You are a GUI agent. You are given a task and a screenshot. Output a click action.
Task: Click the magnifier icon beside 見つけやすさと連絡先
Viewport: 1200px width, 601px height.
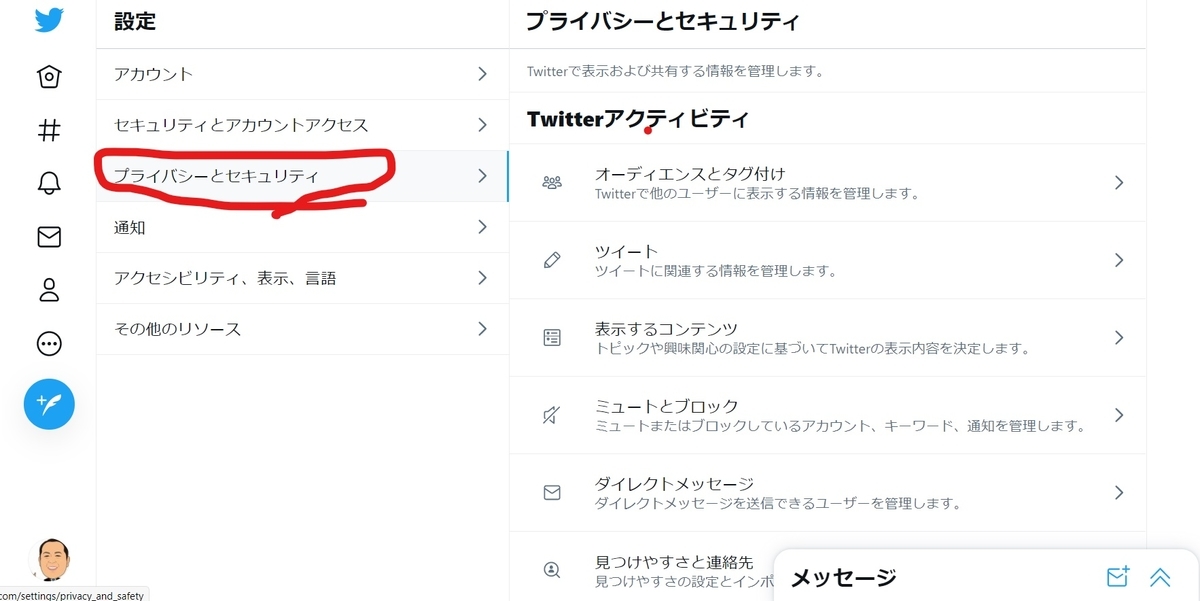(x=552, y=570)
